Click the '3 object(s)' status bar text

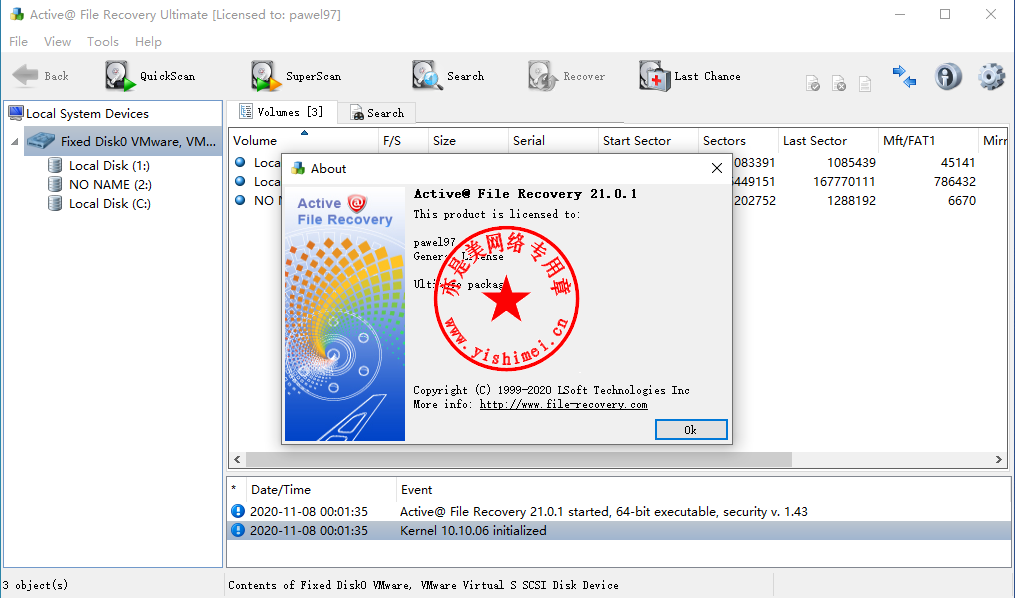(35, 585)
